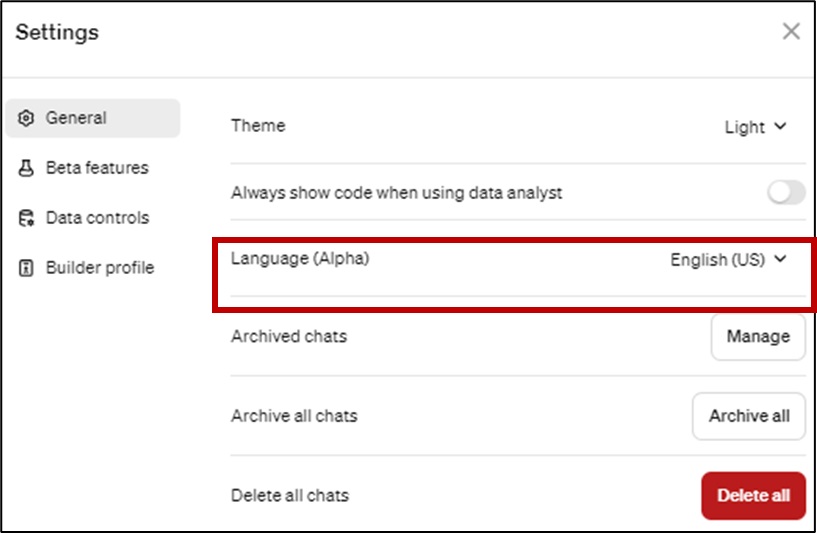Open the Theme dropdown showing Light
Viewport: 817px width, 533px height.
click(x=755, y=127)
